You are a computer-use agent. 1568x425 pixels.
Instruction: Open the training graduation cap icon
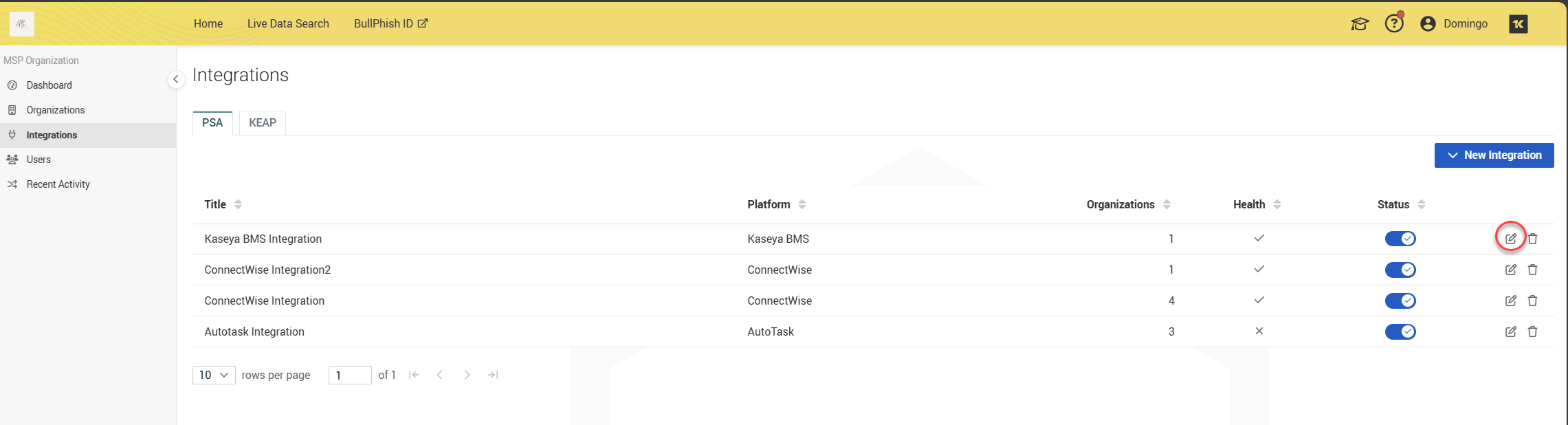[x=1359, y=24]
